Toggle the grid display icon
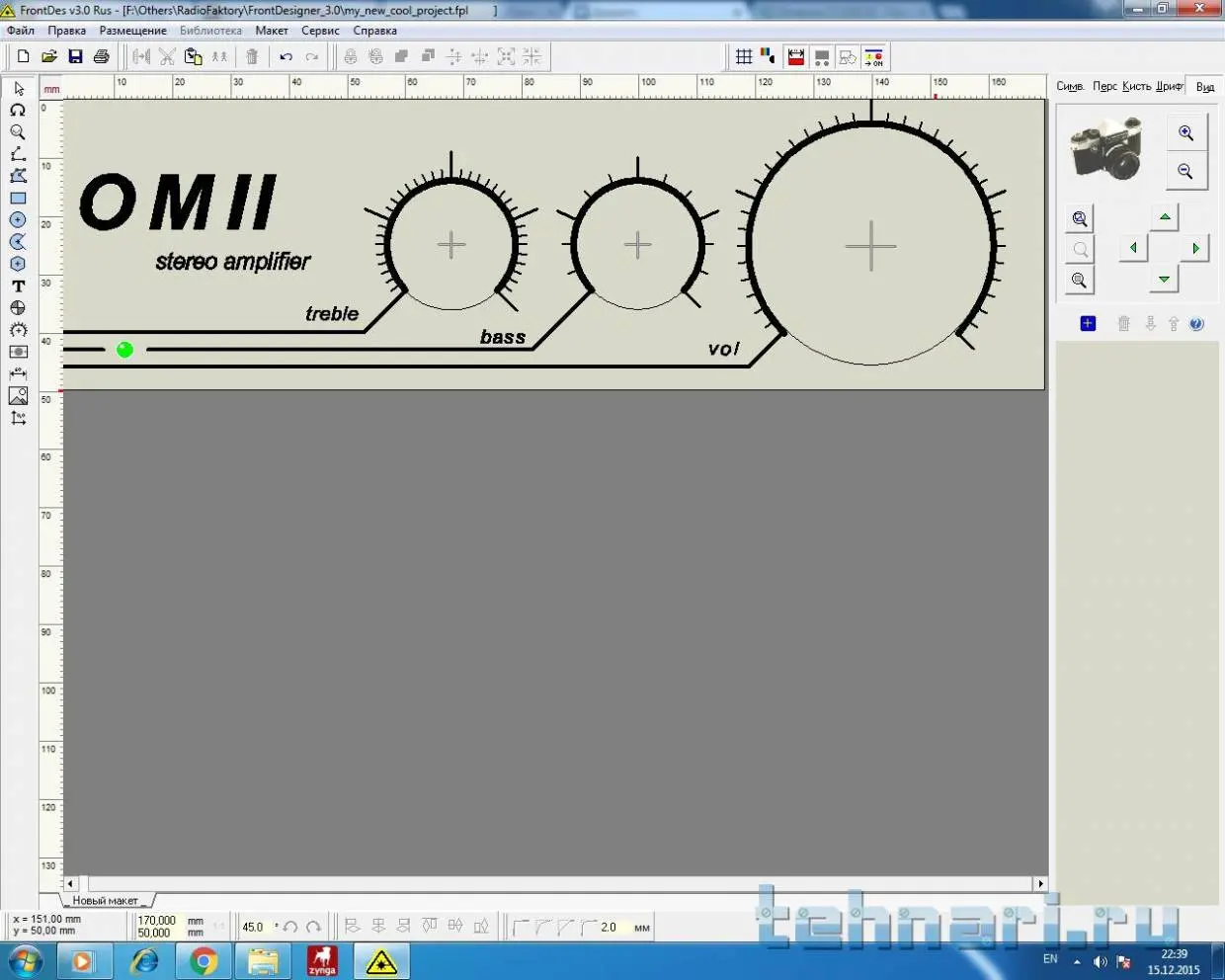The height and width of the screenshot is (980, 1225). 744,56
